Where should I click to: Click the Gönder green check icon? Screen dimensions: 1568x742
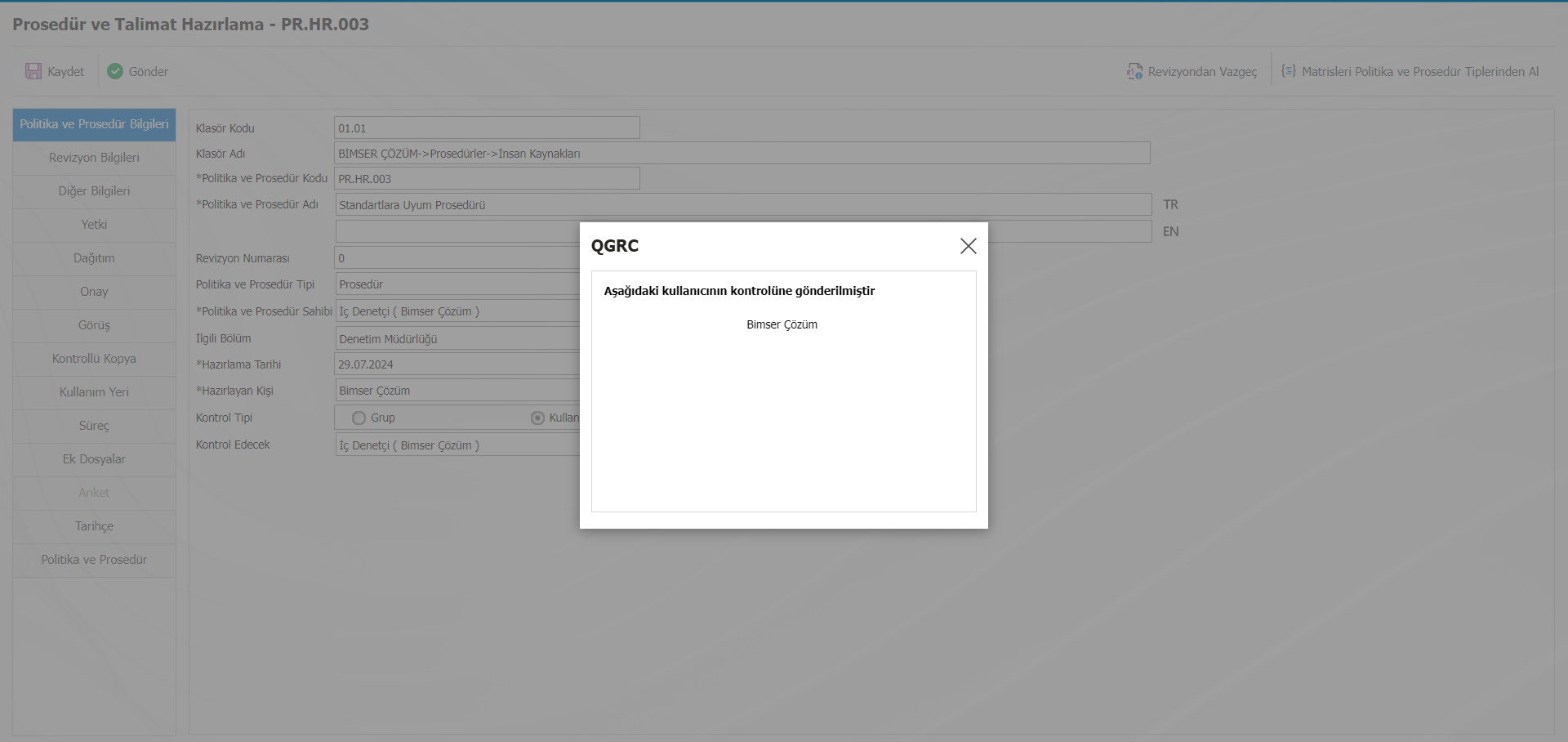tap(115, 71)
